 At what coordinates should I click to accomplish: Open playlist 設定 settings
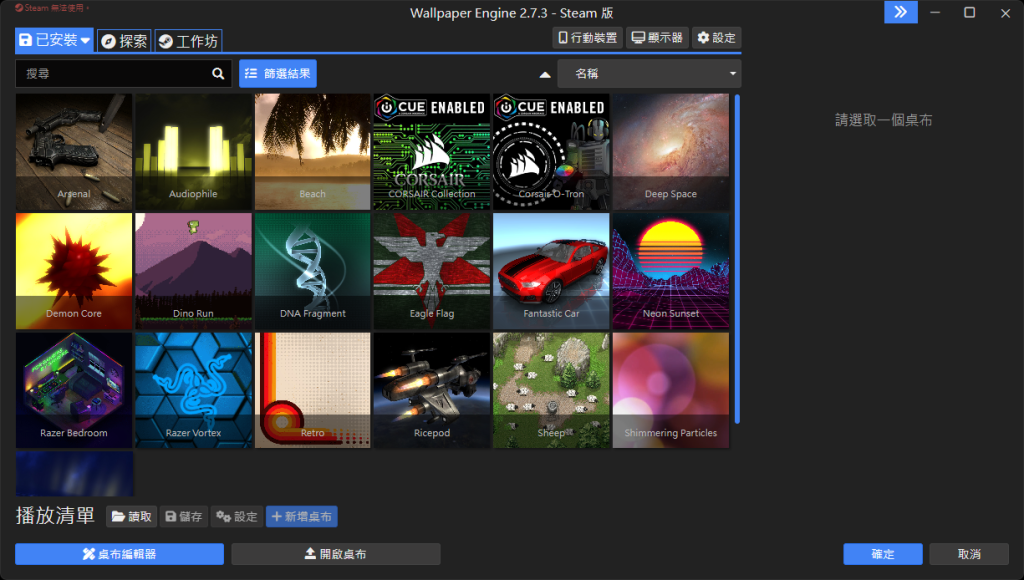(x=236, y=517)
